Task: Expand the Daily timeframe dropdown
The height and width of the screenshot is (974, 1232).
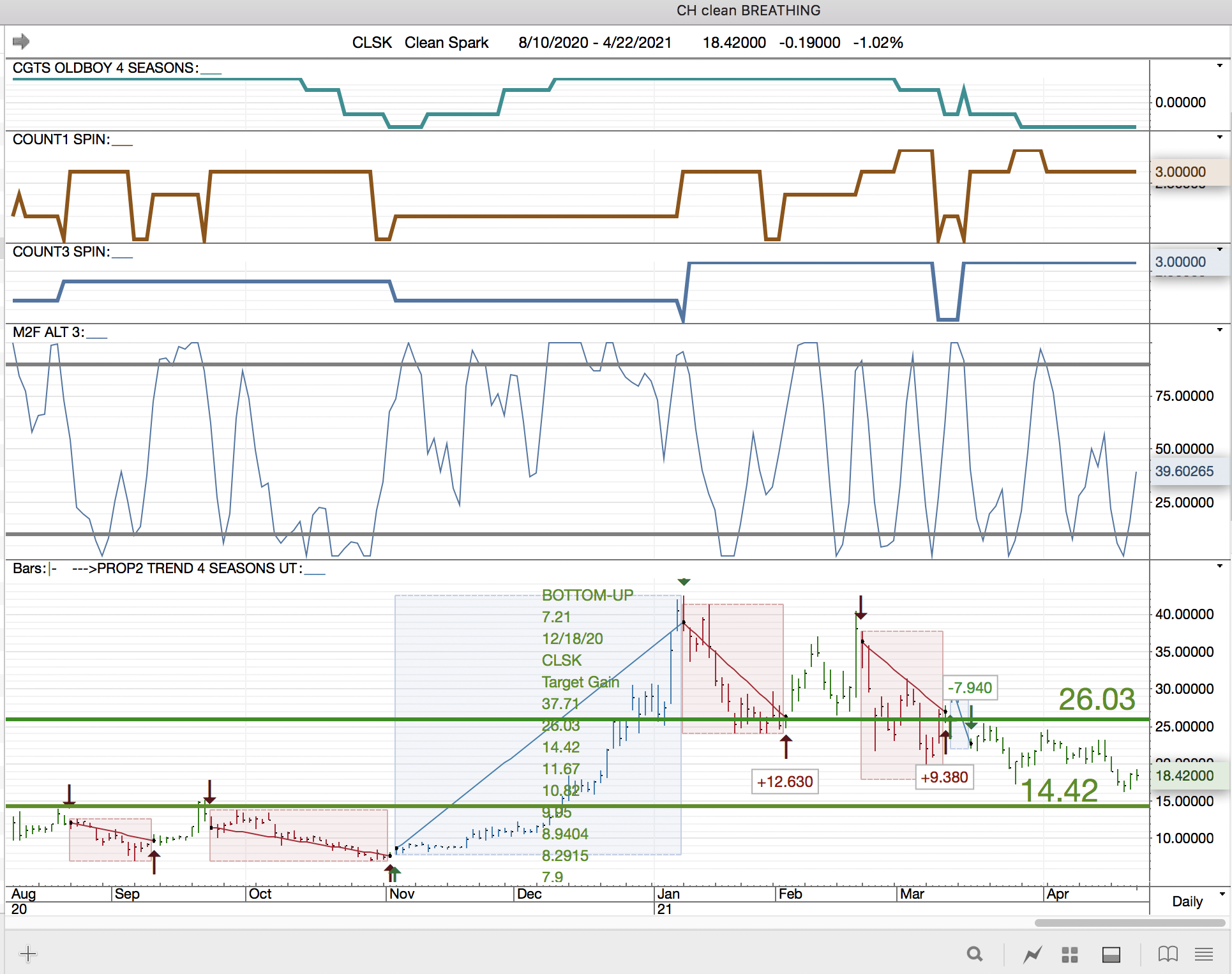Action: (1222, 894)
